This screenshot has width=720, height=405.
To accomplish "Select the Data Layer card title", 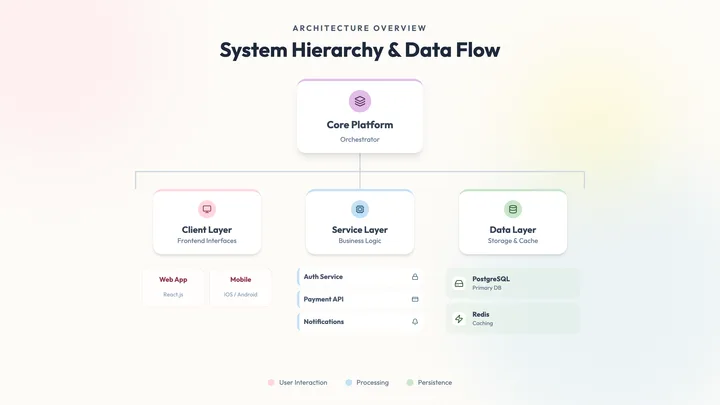I will pos(513,230).
